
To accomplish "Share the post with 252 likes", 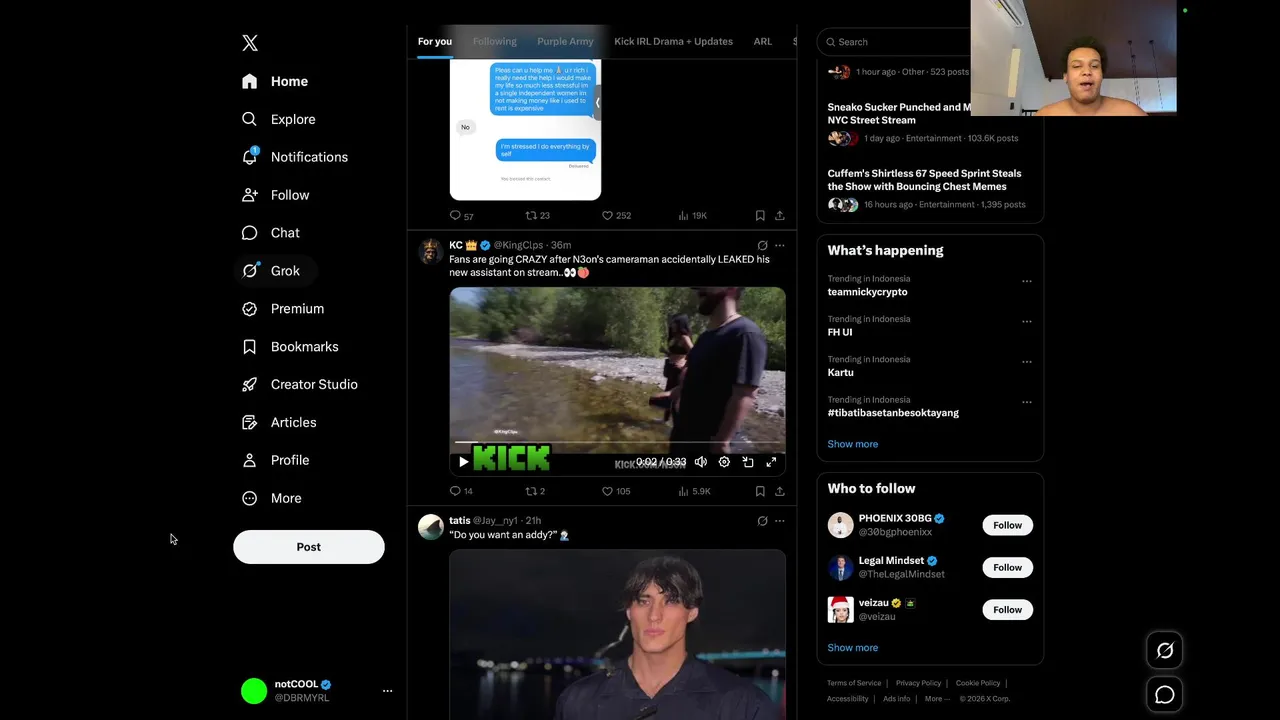I will (780, 216).
